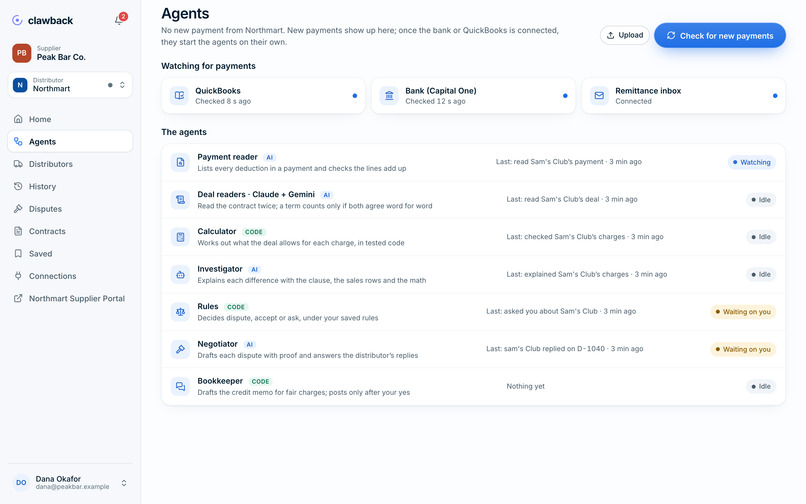Viewport: 806px width, 504px height.
Task: Click the DO user avatar
Action: click(21, 482)
